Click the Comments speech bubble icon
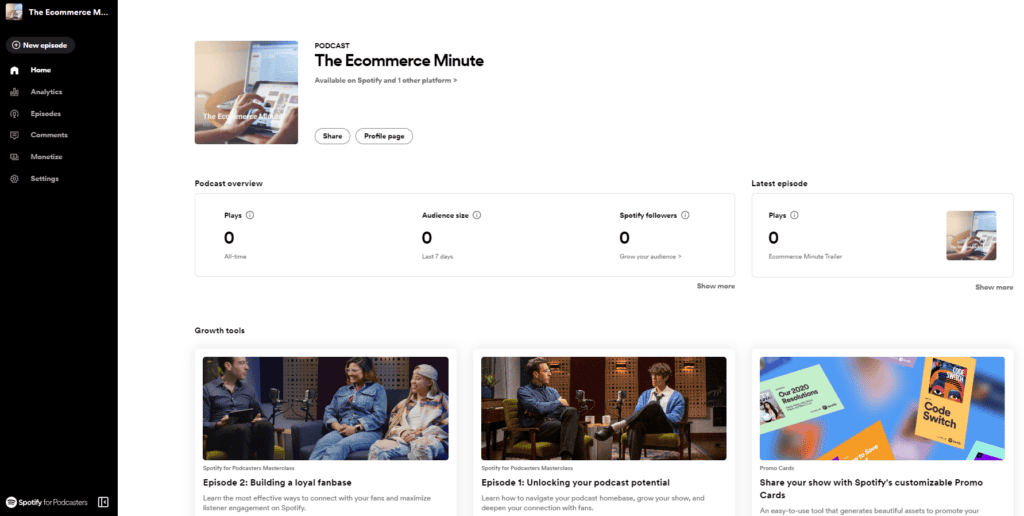 click(14, 135)
